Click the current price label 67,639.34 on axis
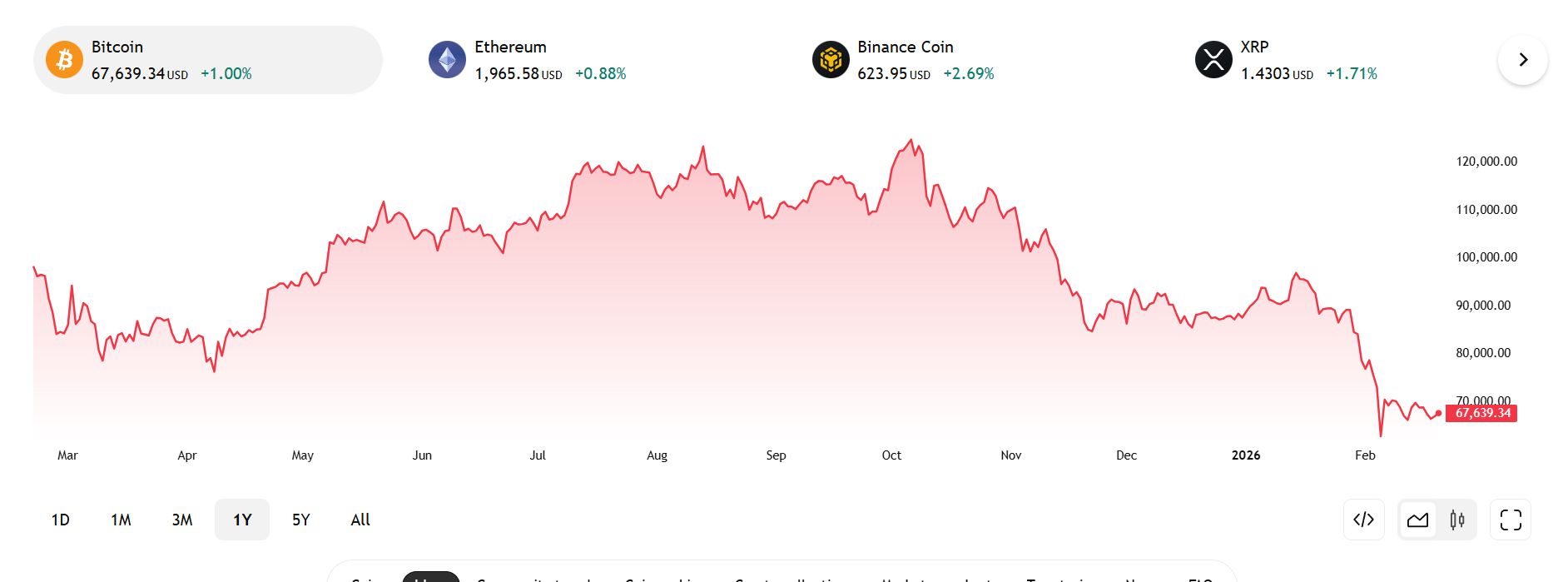Image resolution: width=1568 pixels, height=582 pixels. (x=1482, y=413)
